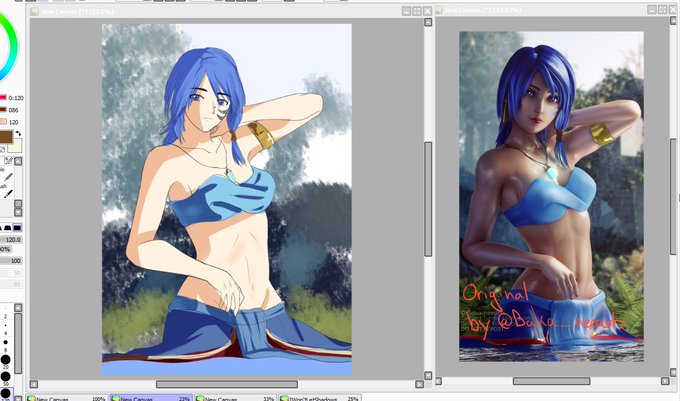Click left canvas vertical scroll-up arrow

click(428, 22)
